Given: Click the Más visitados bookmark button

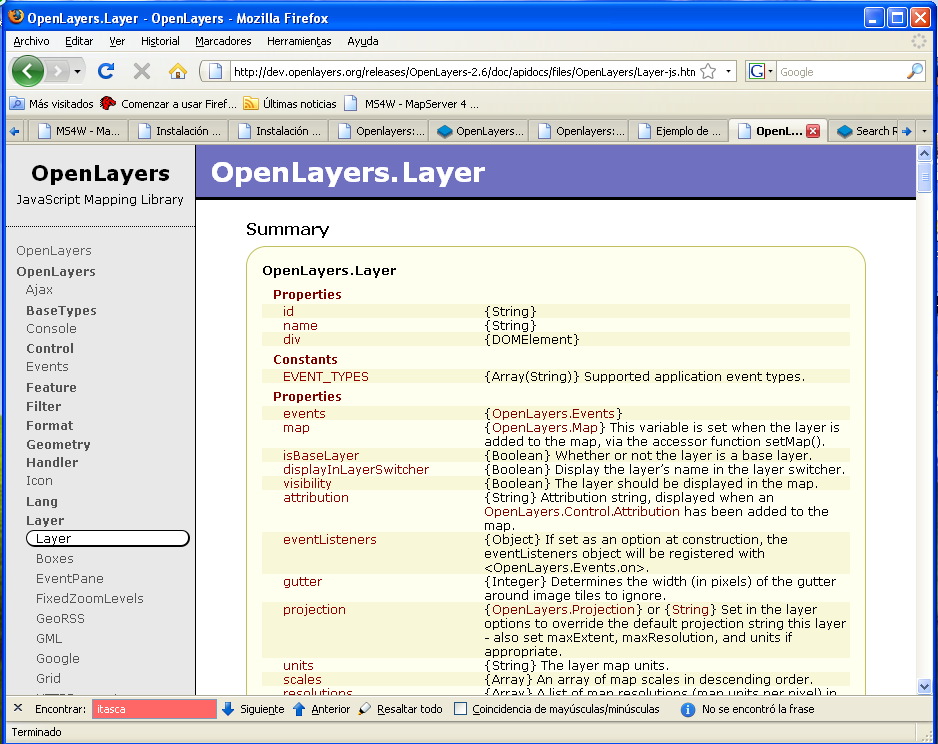Looking at the screenshot, I should coord(52,103).
